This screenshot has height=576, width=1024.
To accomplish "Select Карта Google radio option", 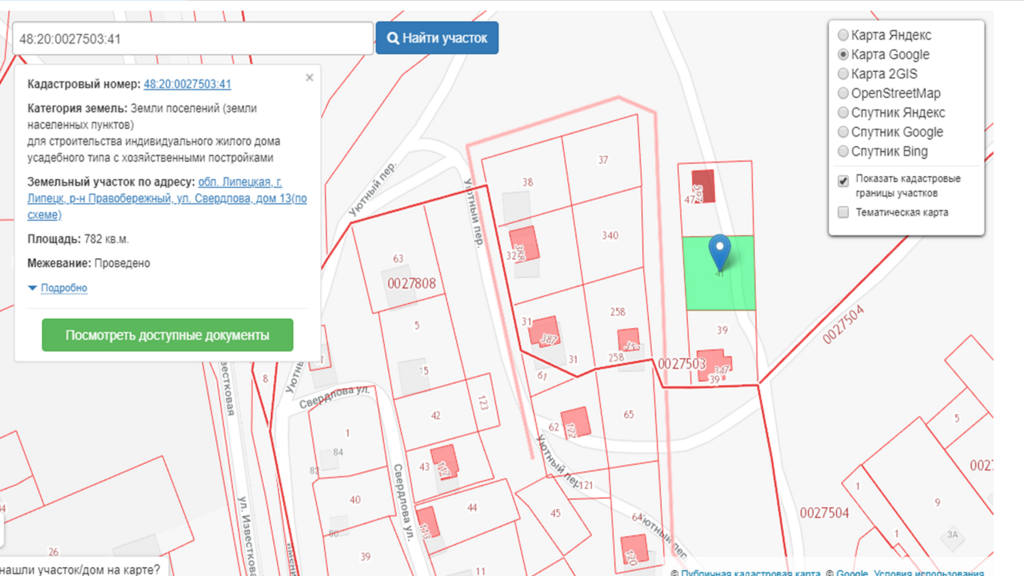I will [843, 55].
